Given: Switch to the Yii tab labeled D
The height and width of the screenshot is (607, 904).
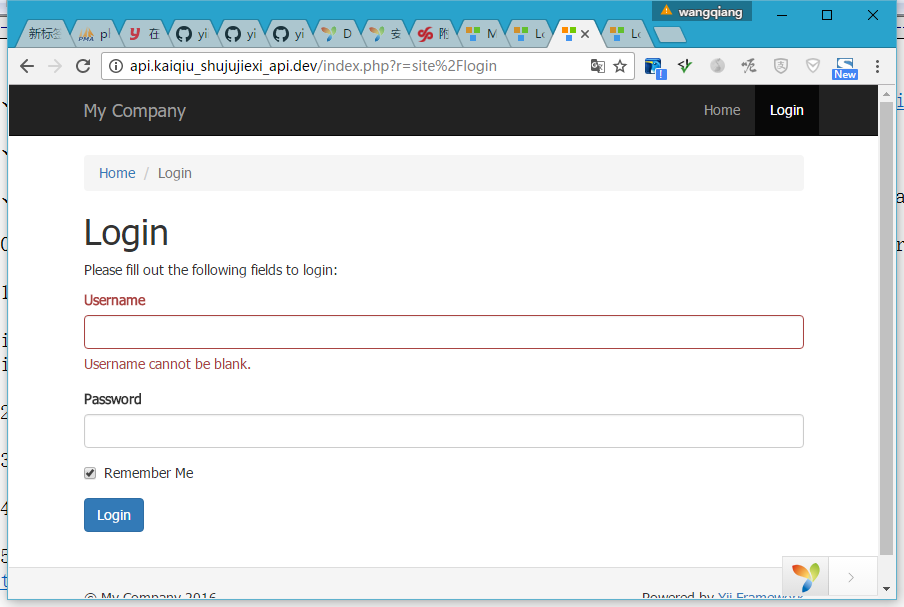Looking at the screenshot, I should [337, 34].
